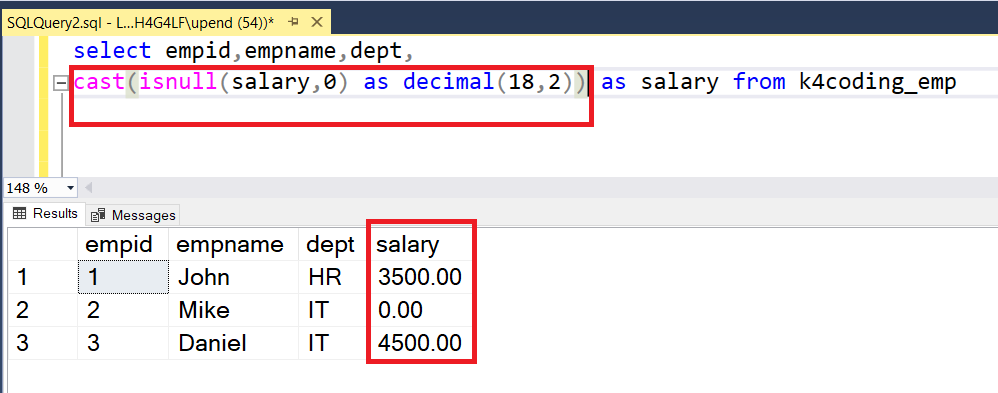998x393 pixels.
Task: Select the Daniel cell
Action: (233, 343)
